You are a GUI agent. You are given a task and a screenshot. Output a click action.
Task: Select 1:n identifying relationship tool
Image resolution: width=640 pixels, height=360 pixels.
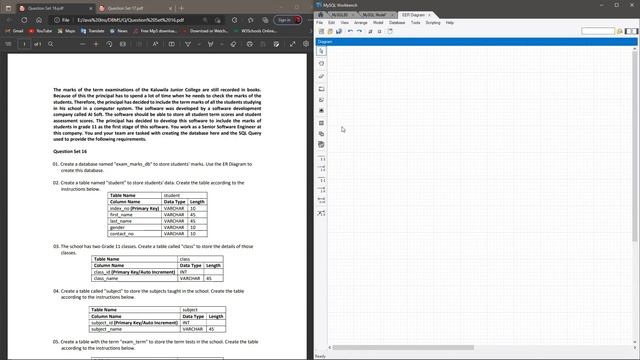coord(321,190)
